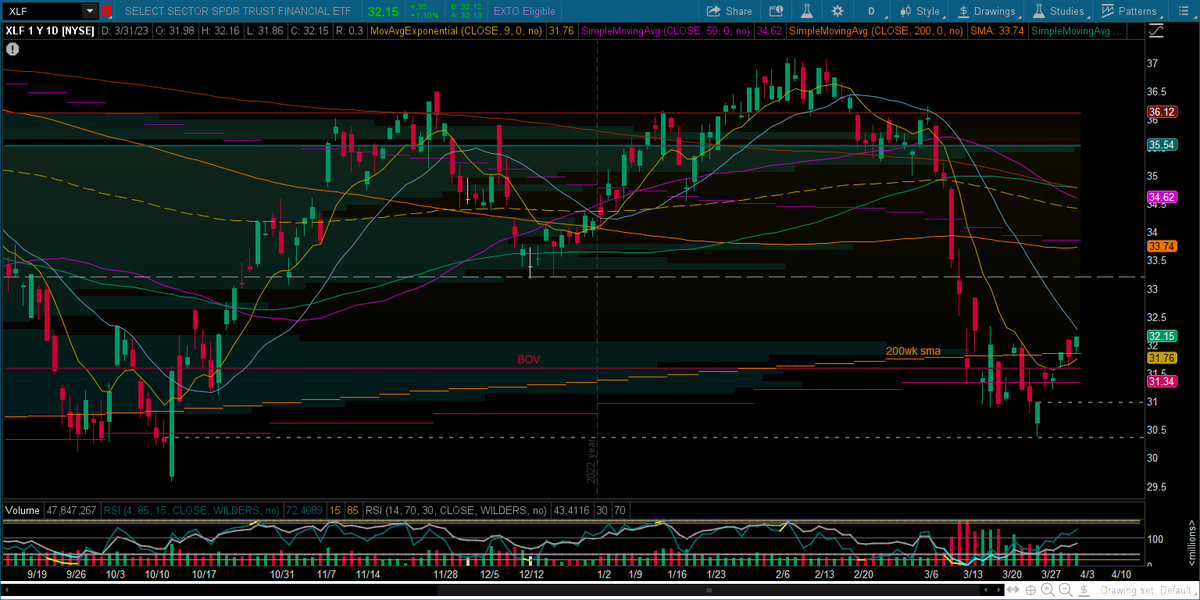Click the 33.74 orange price bubble
Image resolution: width=1200 pixels, height=600 pixels.
(1161, 246)
